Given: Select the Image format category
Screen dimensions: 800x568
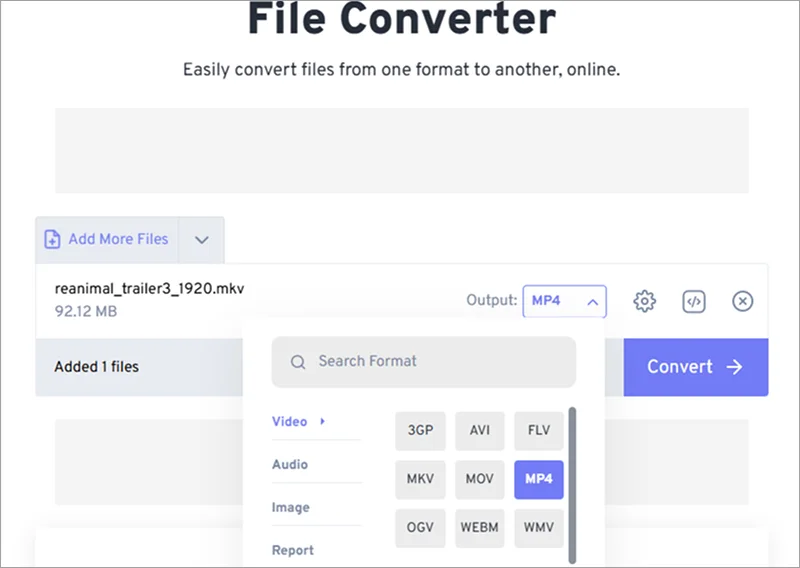Looking at the screenshot, I should (290, 507).
